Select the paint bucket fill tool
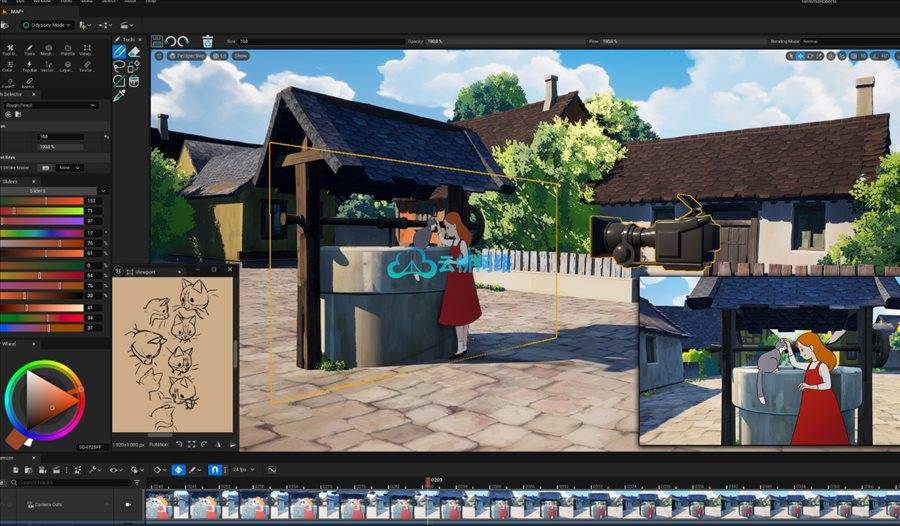This screenshot has height=526, width=900. point(134,81)
